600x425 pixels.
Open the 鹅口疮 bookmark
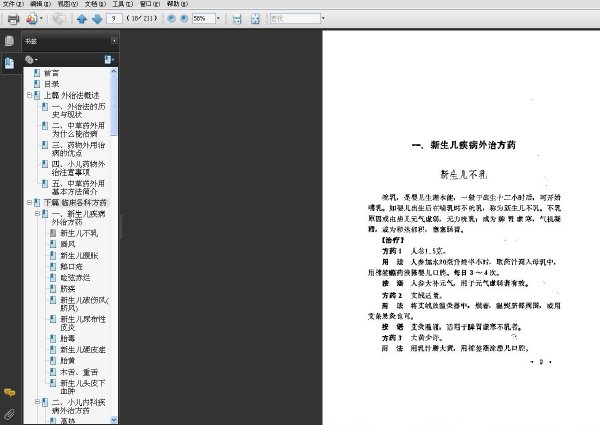pos(71,266)
